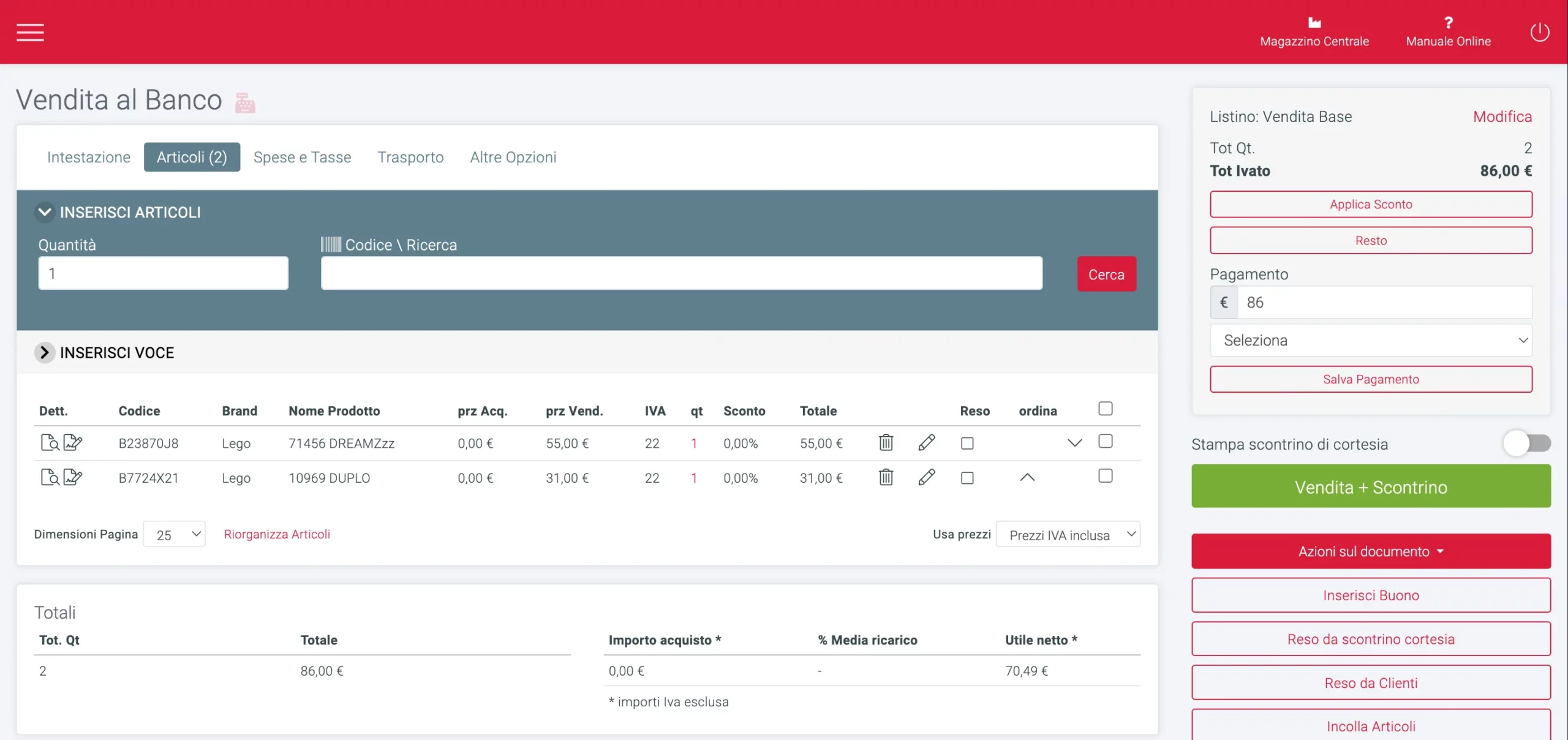Focus the Quantità input field

[x=163, y=273]
